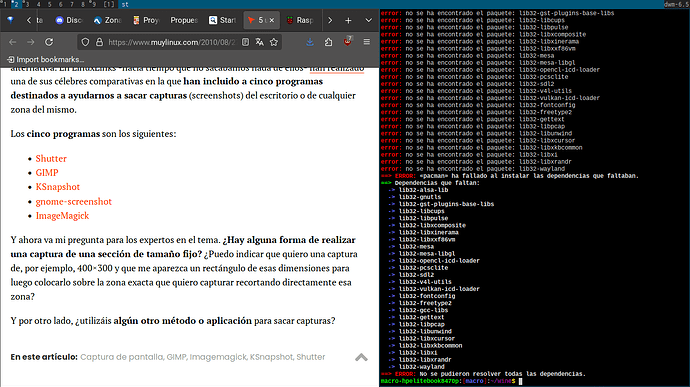The height and width of the screenshot is (387, 690).
Task: Open the GIMP tag under 'En este artículo'
Action: click(x=176, y=357)
